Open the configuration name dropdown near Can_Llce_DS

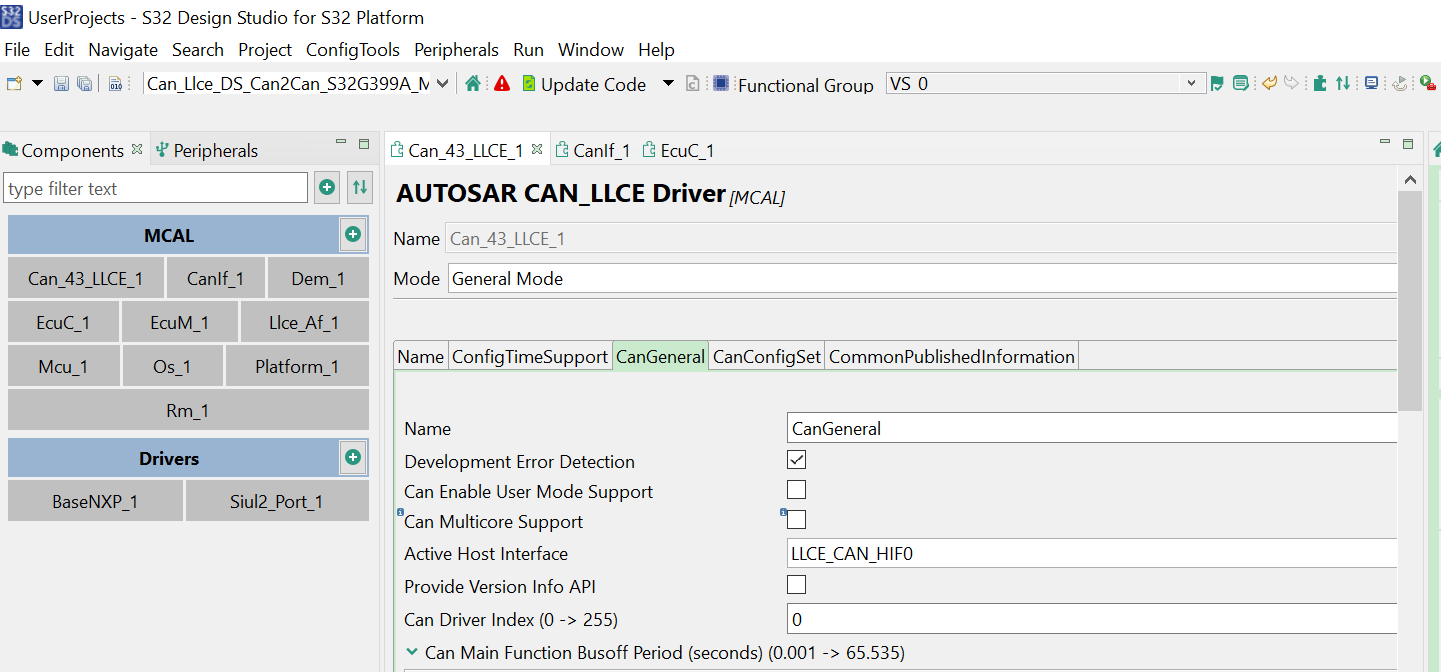coord(442,84)
